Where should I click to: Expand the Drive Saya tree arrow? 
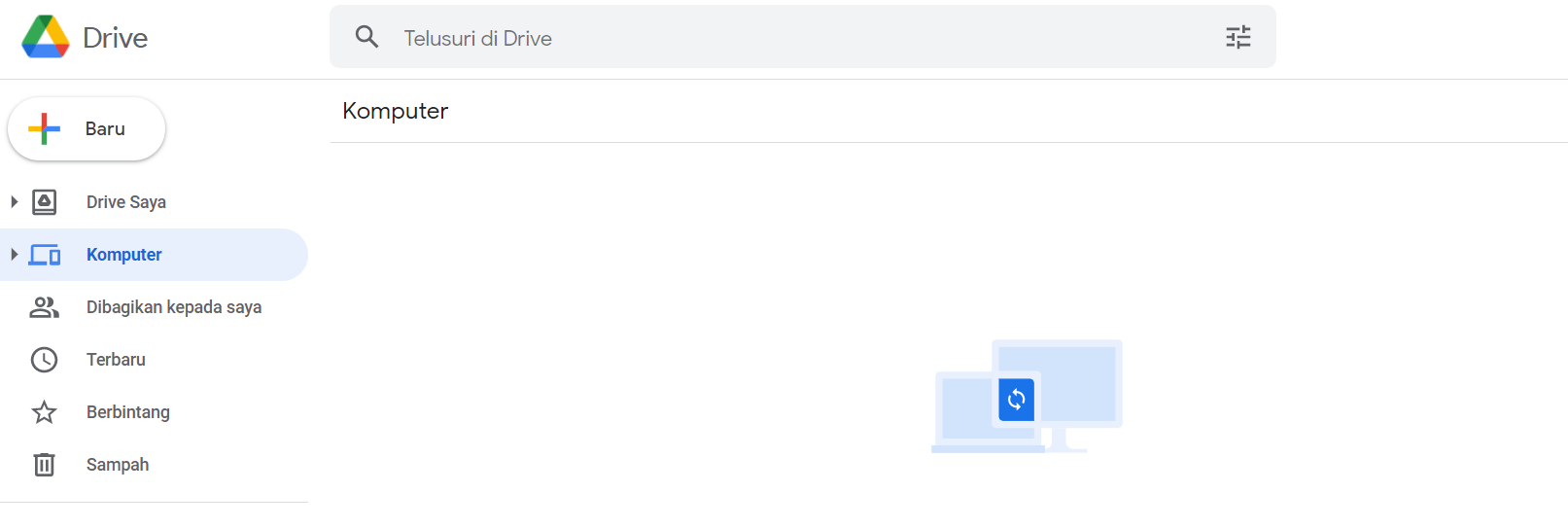click(x=14, y=202)
